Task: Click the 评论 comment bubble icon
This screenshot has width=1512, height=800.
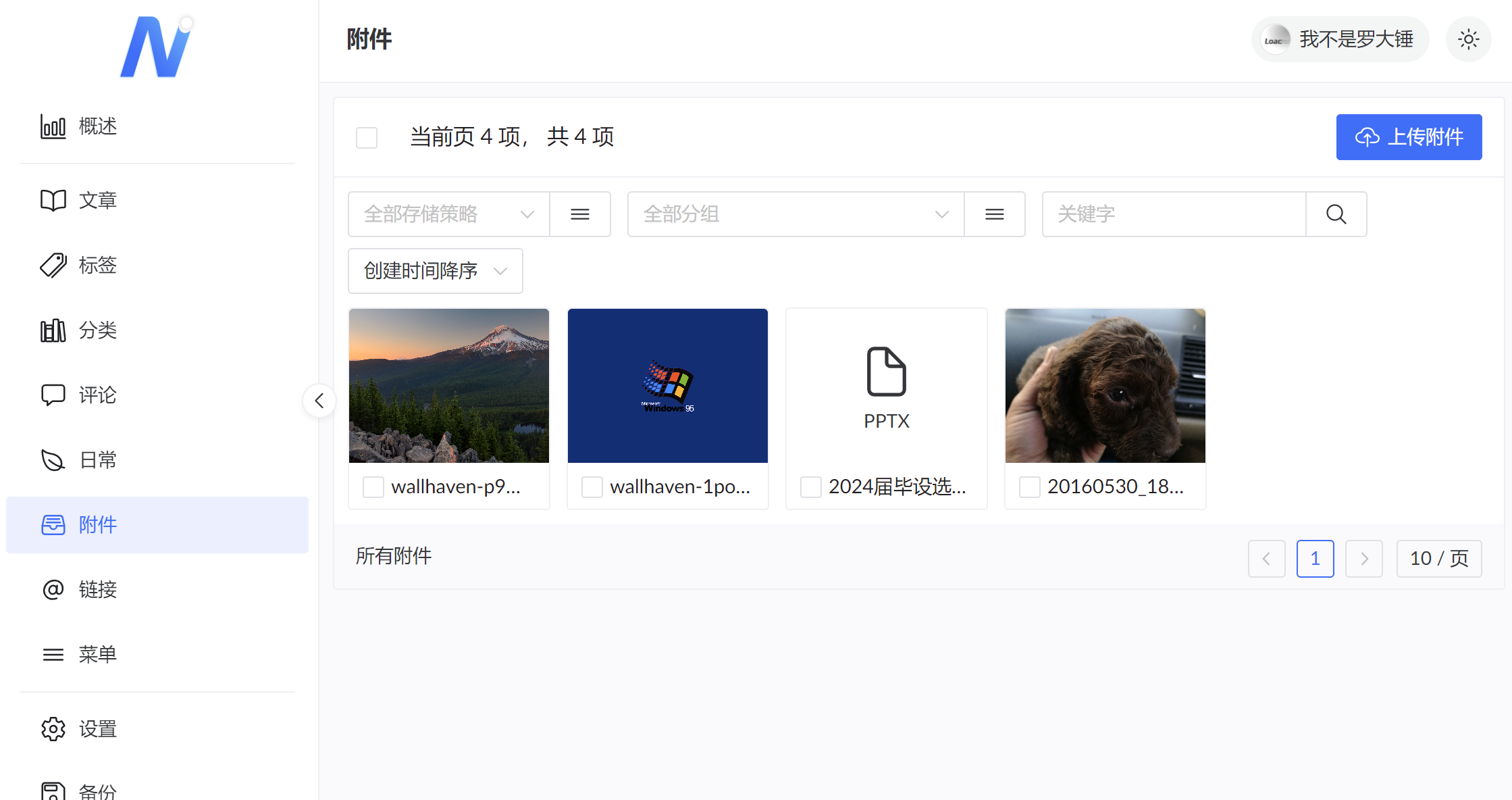Action: pyautogui.click(x=53, y=395)
